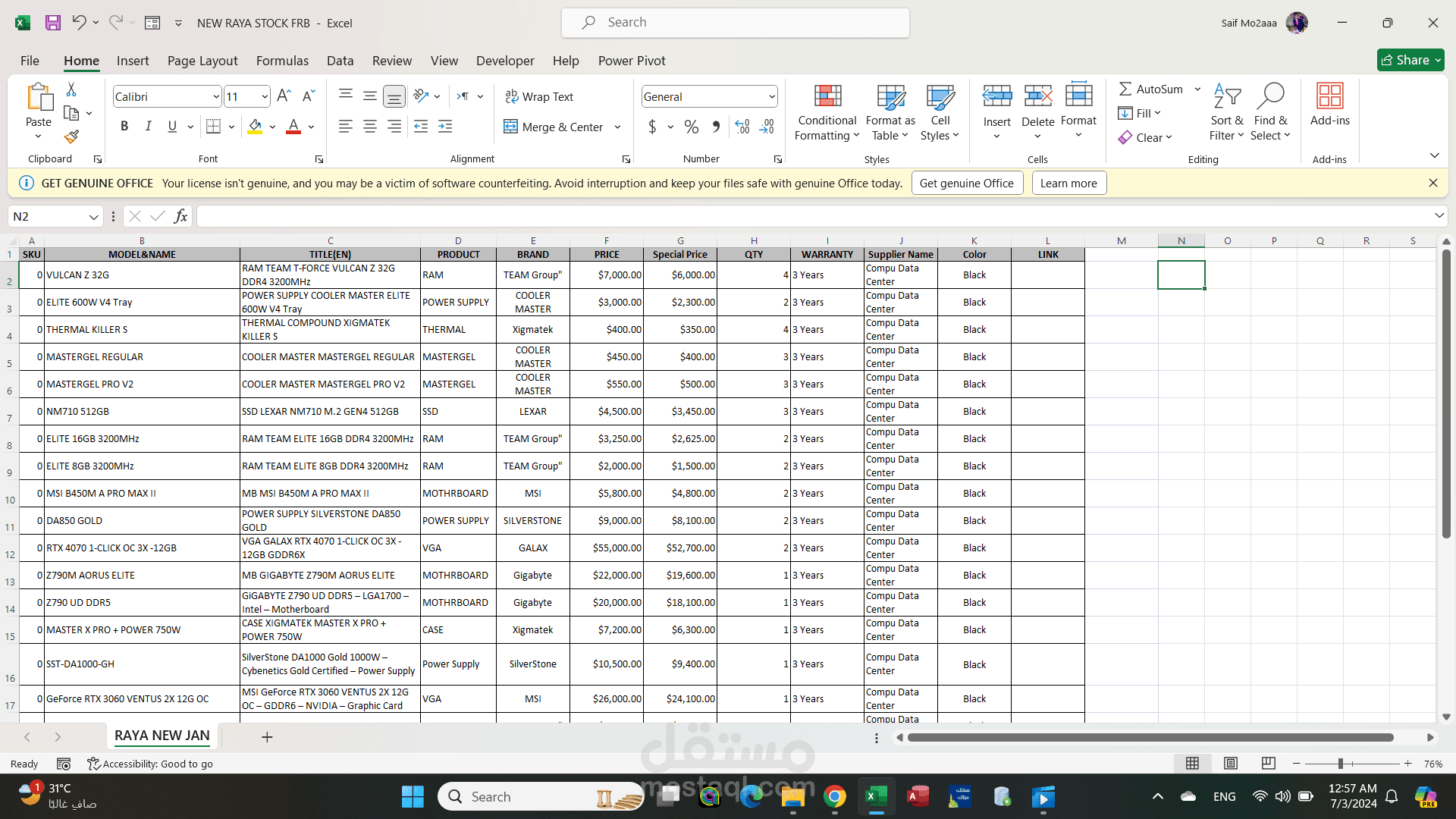This screenshot has width=1456, height=819.
Task: Apply bold formatting from the Font group
Action: (x=124, y=126)
